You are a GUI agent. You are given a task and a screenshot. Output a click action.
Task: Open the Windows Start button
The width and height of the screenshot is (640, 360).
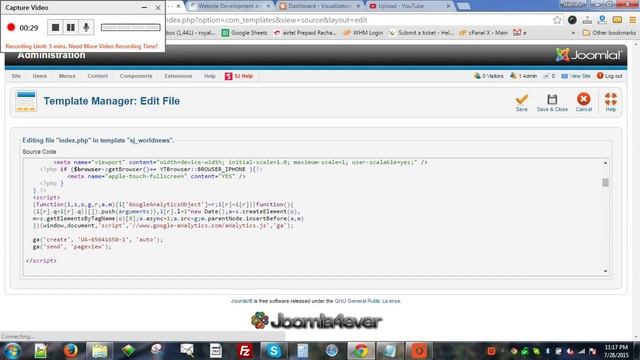click(x=11, y=351)
